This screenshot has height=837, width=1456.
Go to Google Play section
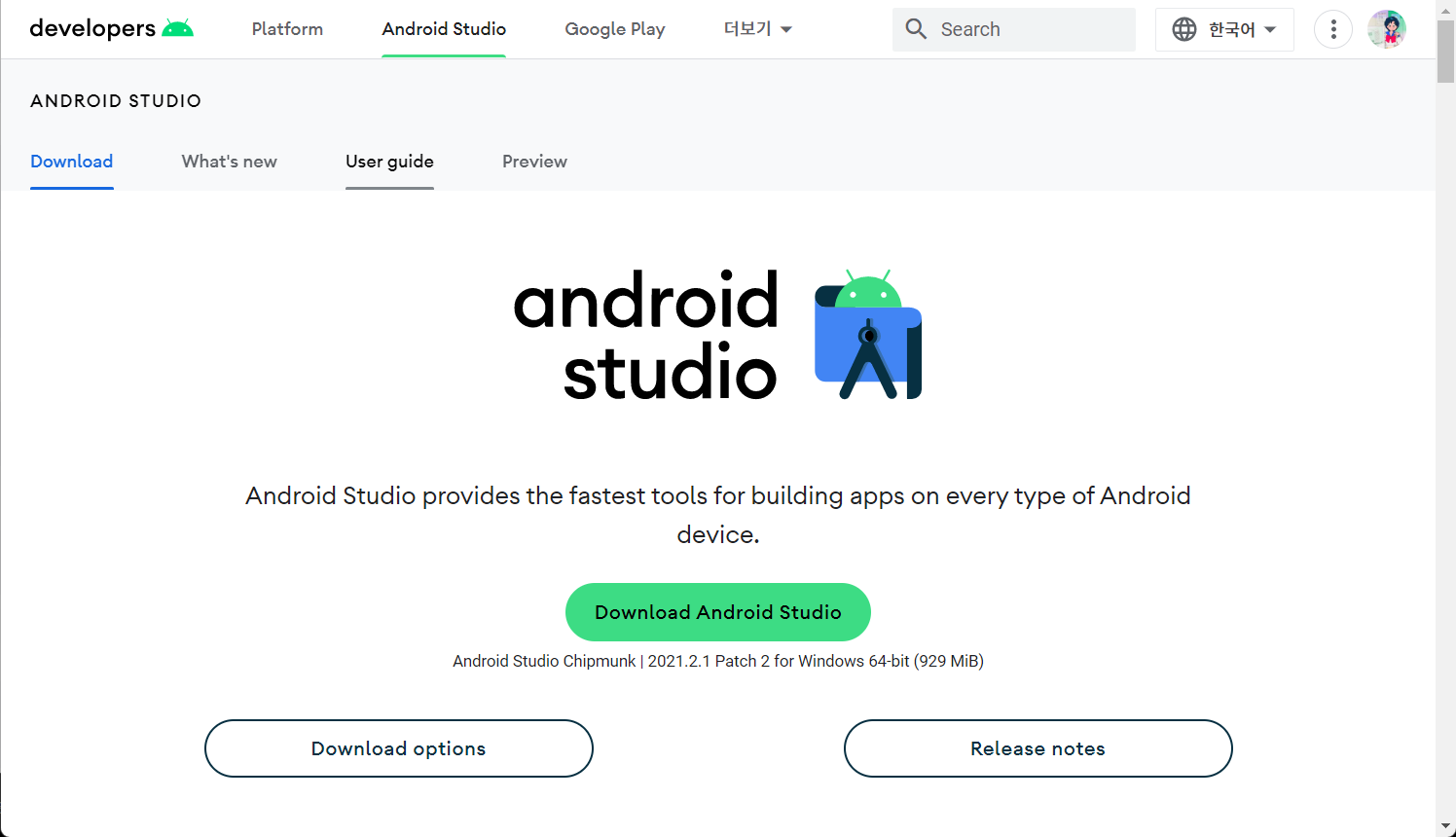(x=615, y=29)
